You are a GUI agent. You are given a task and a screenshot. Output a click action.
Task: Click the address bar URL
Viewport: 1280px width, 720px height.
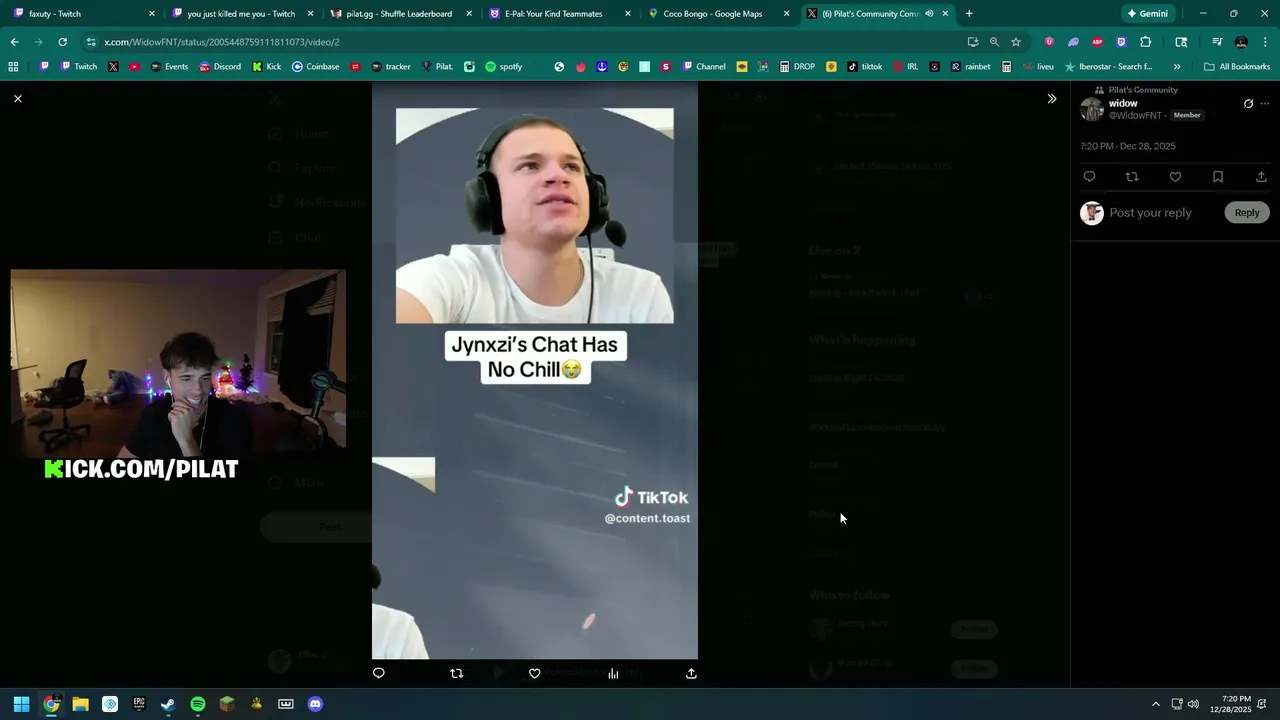[222, 42]
